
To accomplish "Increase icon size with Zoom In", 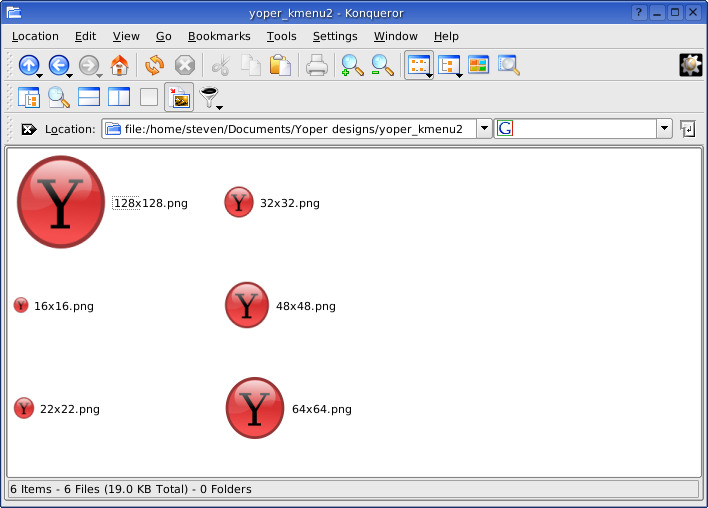I will [x=352, y=65].
